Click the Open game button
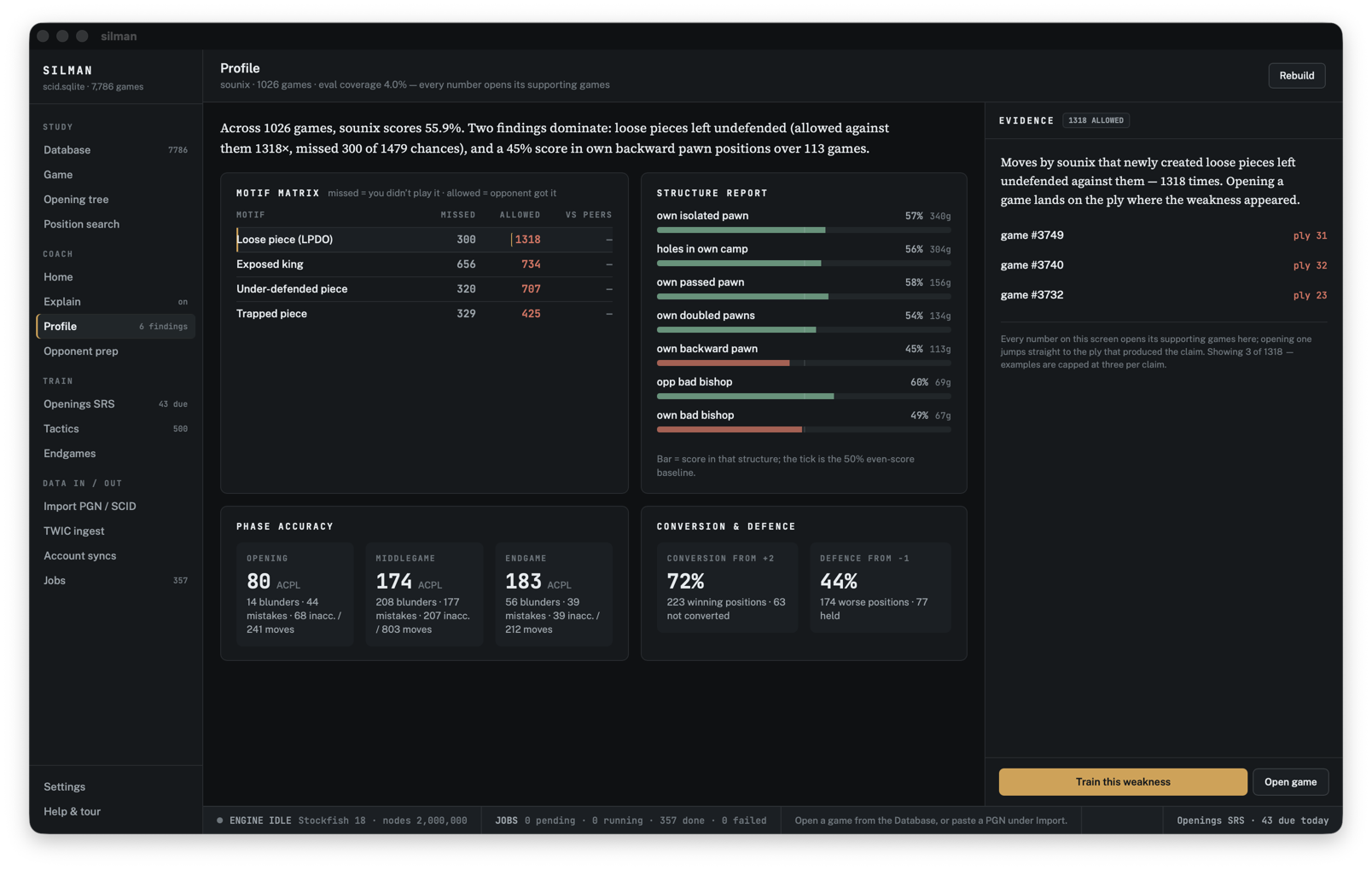Image resolution: width=1372 pixels, height=870 pixels. point(1290,782)
